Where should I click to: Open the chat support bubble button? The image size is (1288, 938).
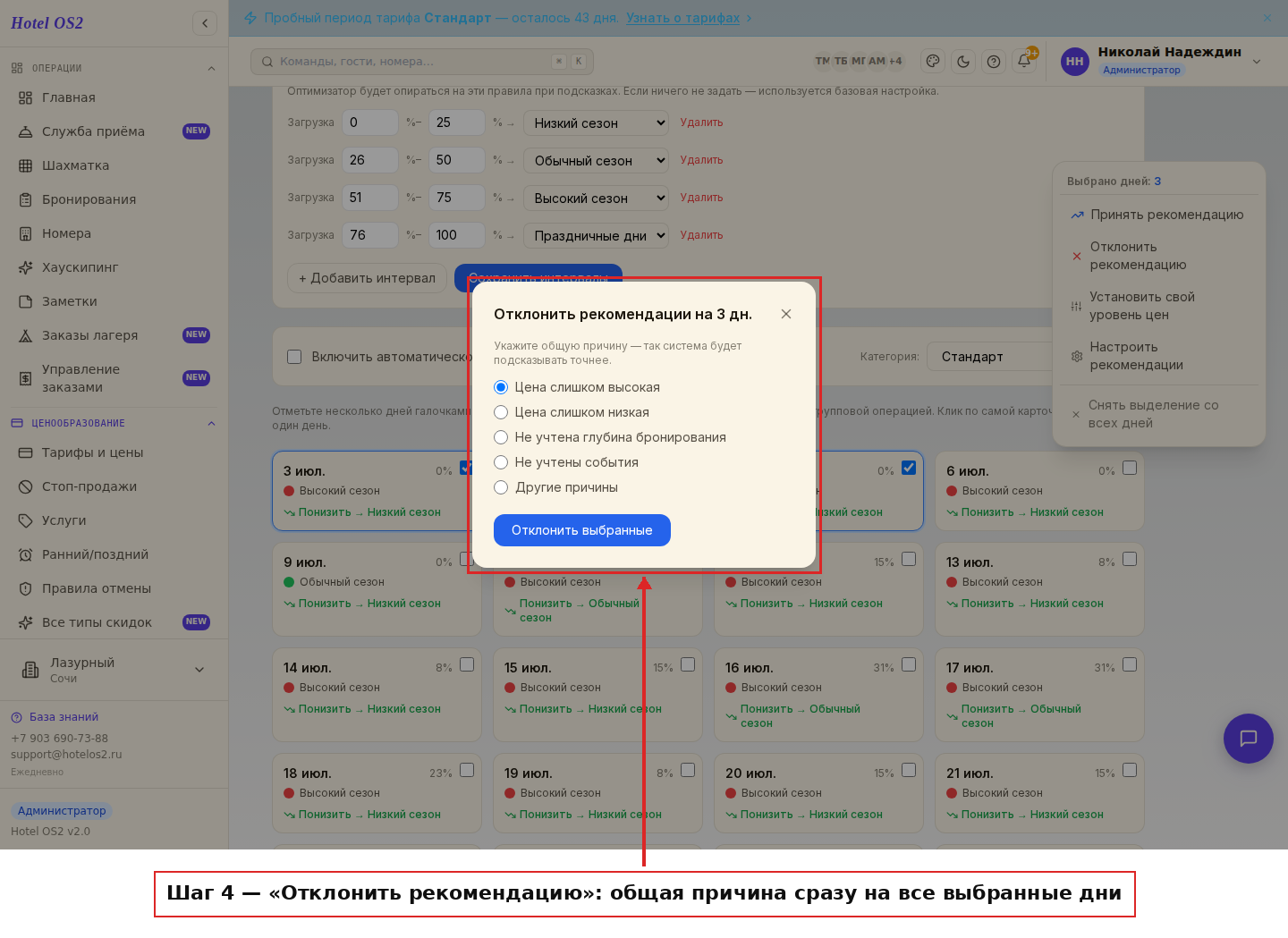pos(1248,738)
